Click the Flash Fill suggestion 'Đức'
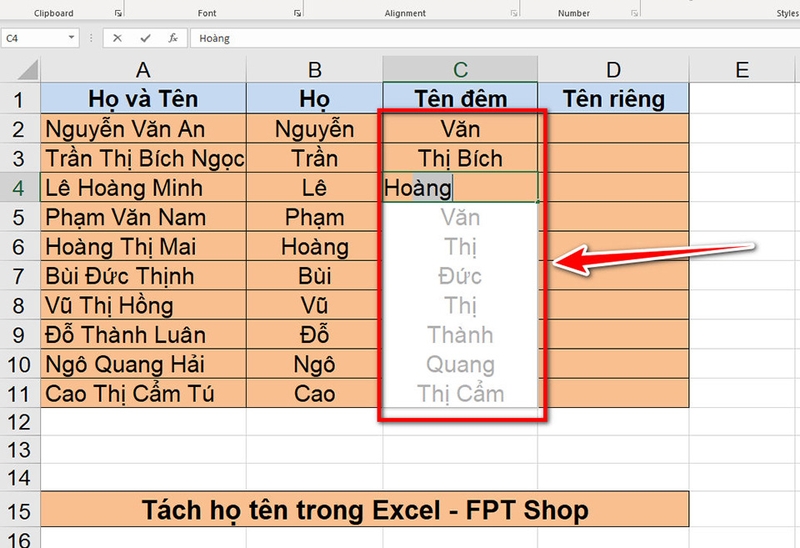The width and height of the screenshot is (800, 548). 460,276
